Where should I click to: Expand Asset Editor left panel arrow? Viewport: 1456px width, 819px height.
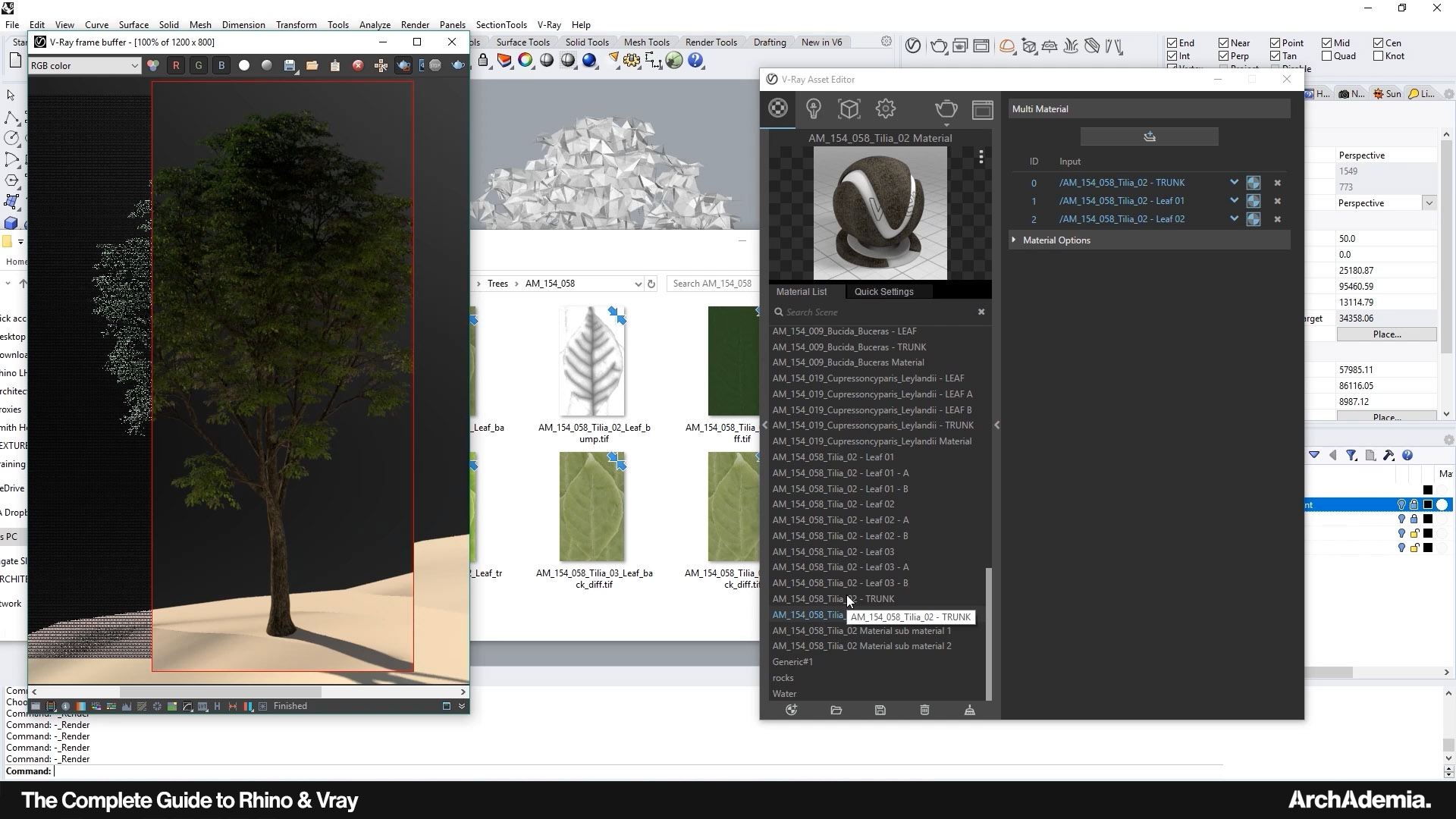(764, 425)
